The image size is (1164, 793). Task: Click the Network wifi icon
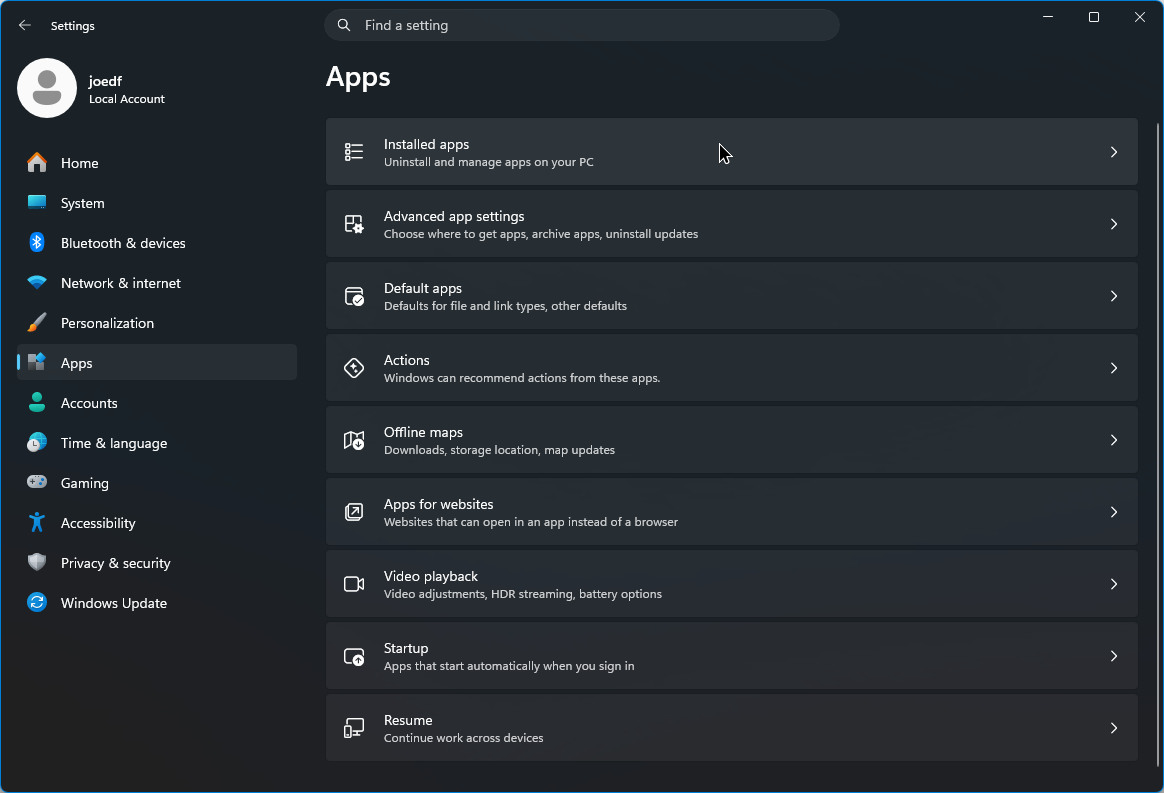coord(37,282)
